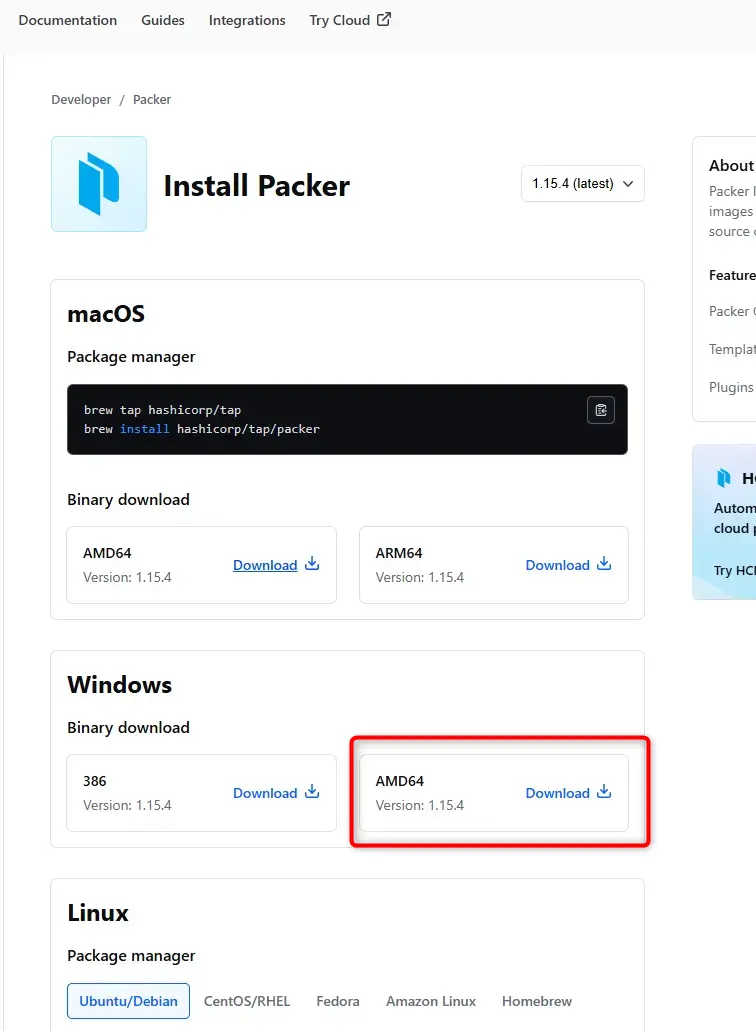
Task: Click the Windows 386 architecture label
Action: (x=95, y=781)
